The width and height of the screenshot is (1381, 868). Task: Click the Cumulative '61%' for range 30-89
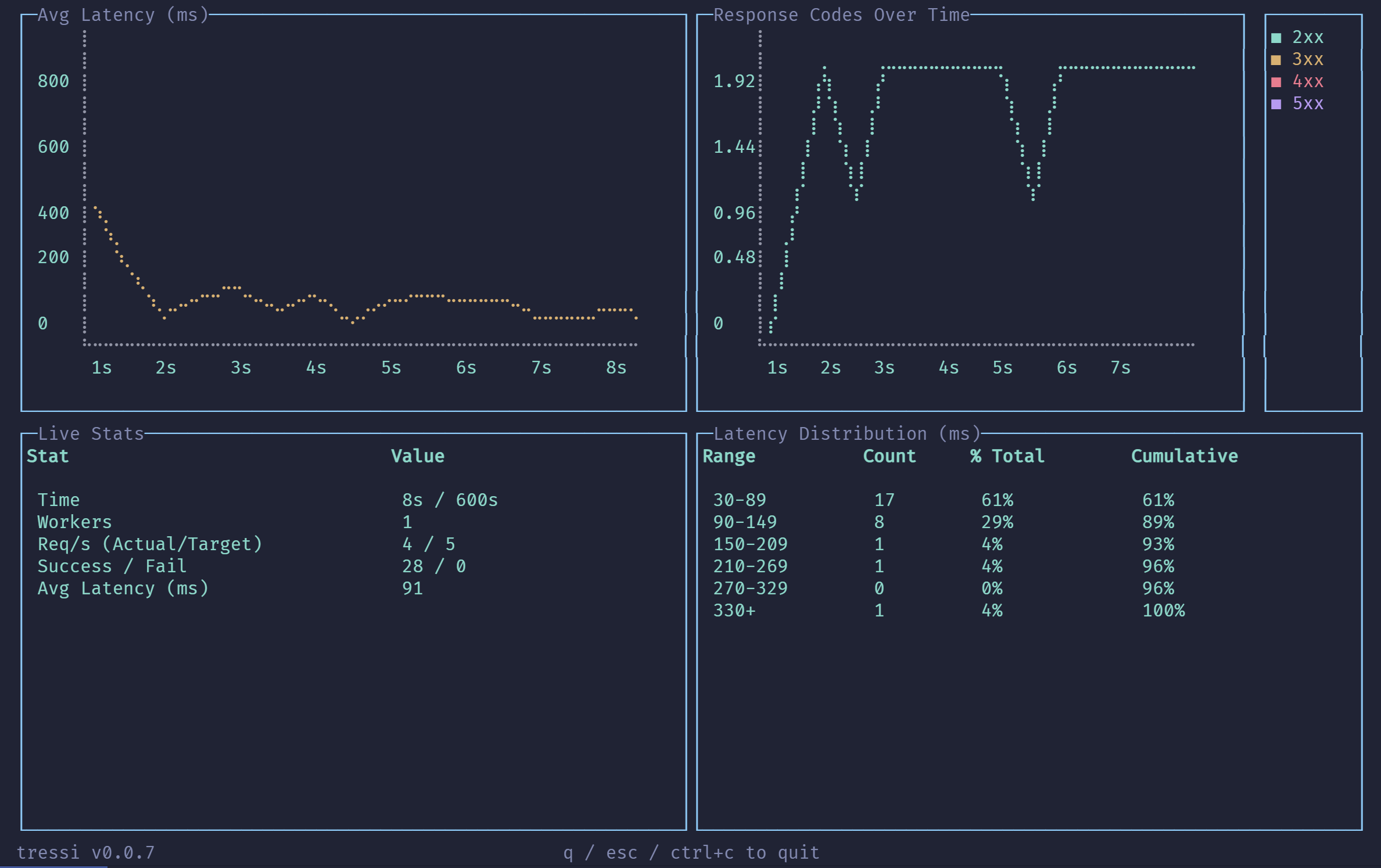click(x=1158, y=500)
